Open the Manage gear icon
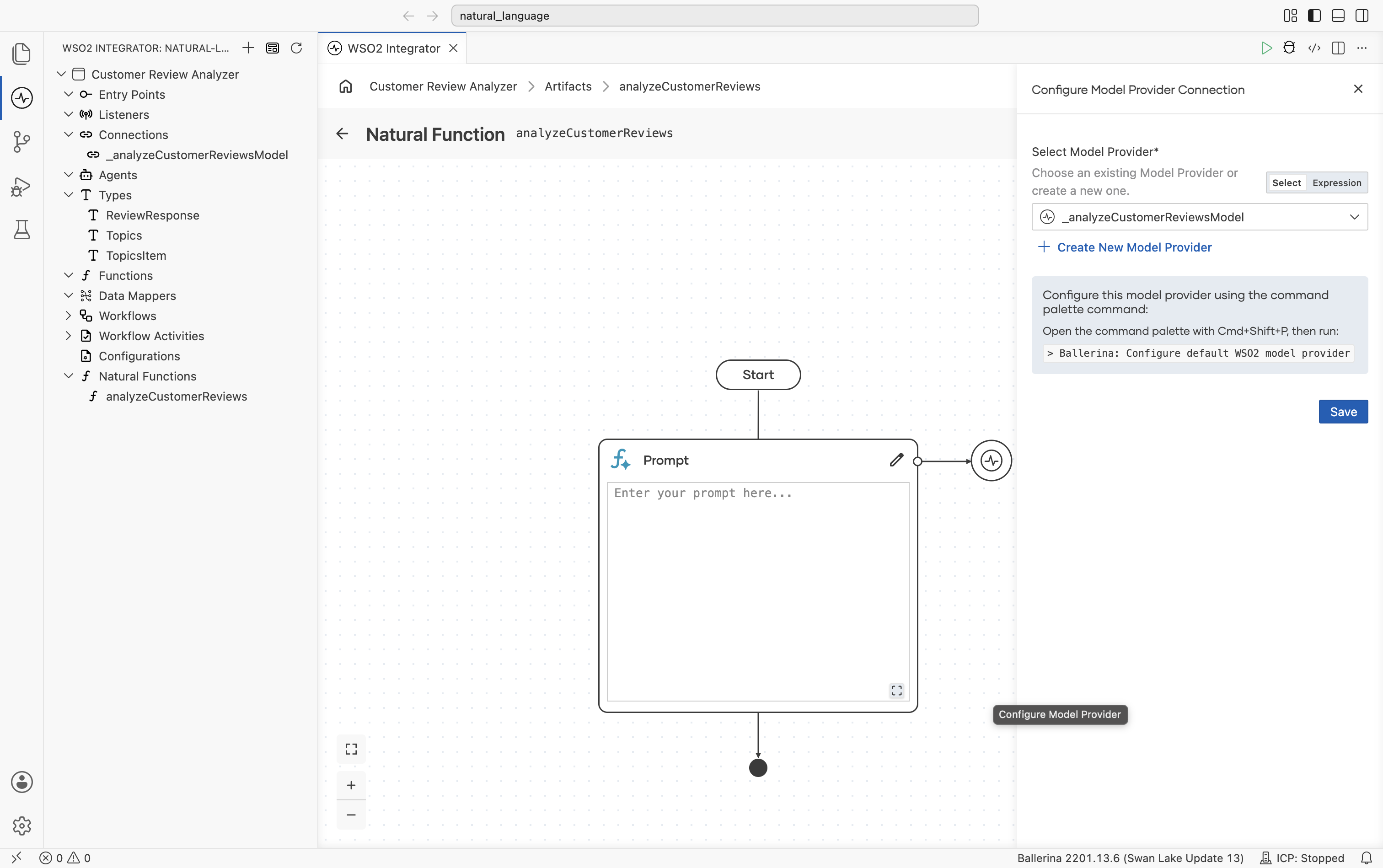The width and height of the screenshot is (1383, 868). click(x=22, y=825)
